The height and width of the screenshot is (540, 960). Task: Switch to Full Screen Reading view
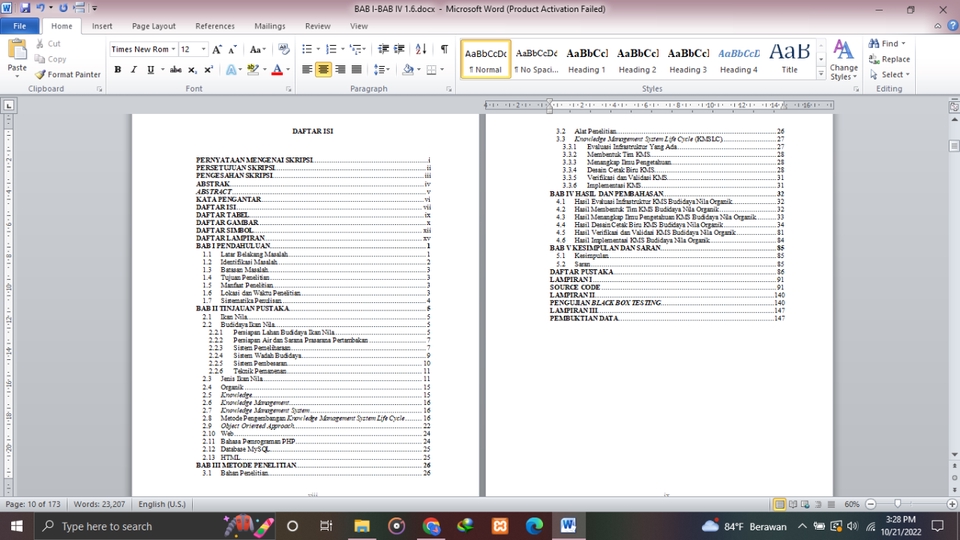(793, 504)
